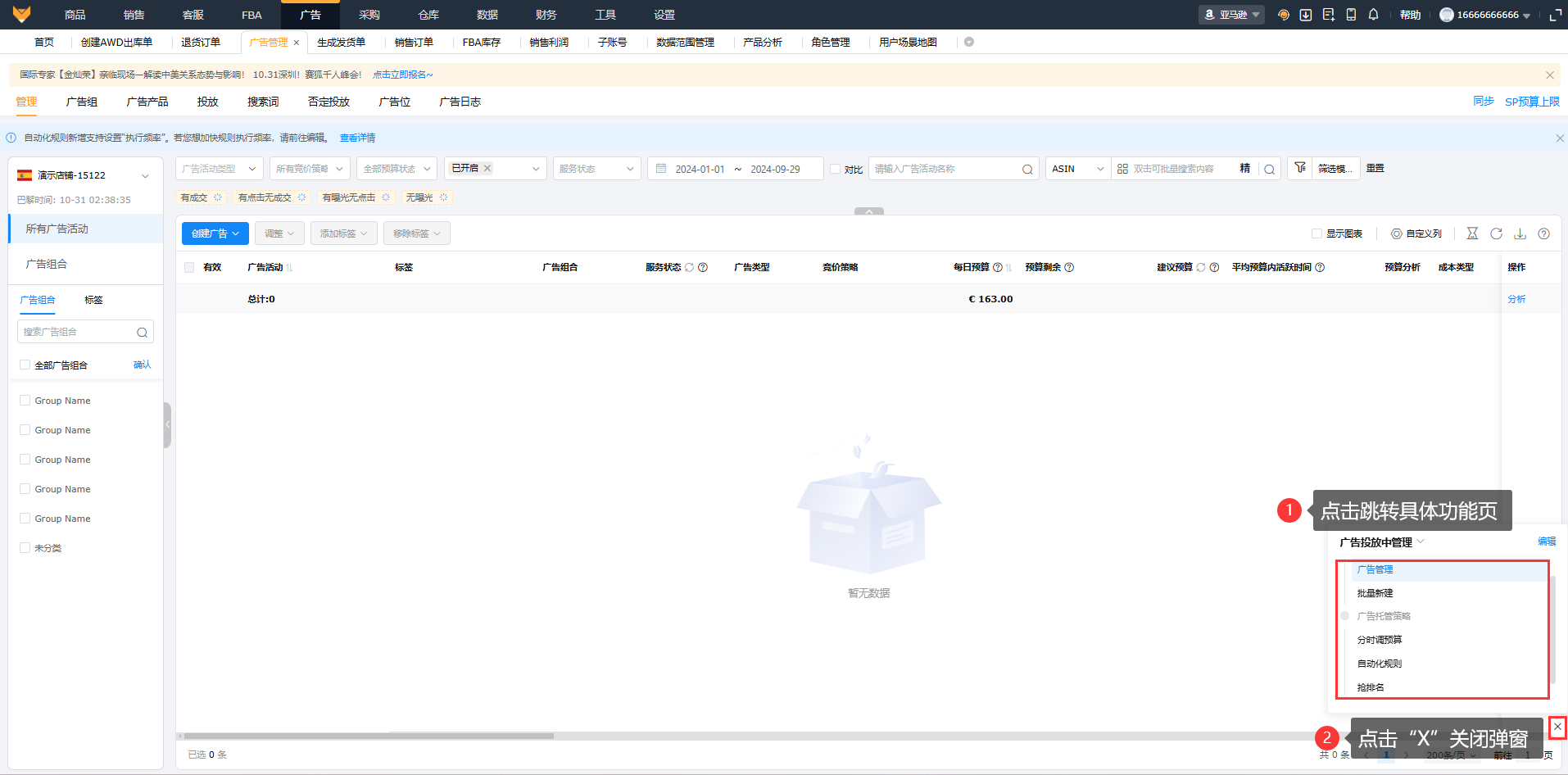
Task: Click the fox logo in top-left corner
Action: pos(22,14)
